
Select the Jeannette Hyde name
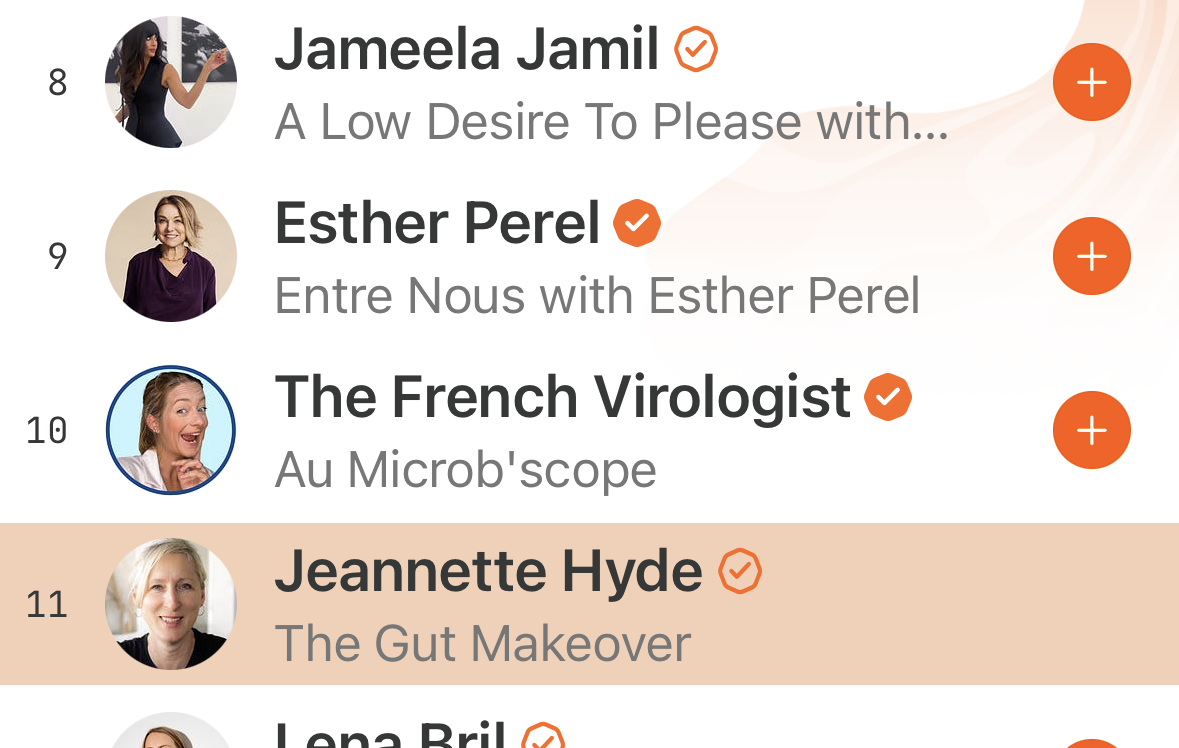click(488, 571)
